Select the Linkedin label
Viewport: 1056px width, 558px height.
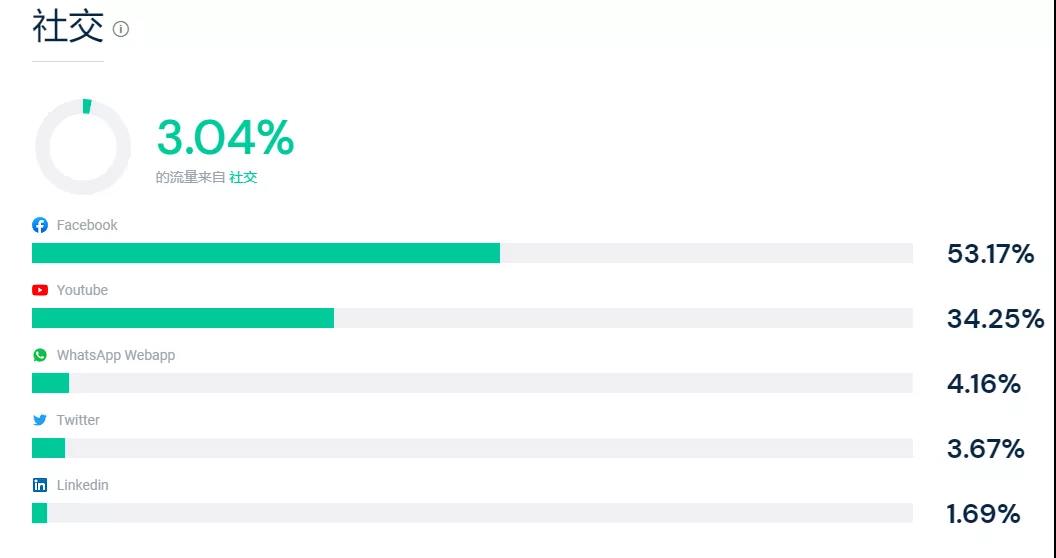[82, 485]
